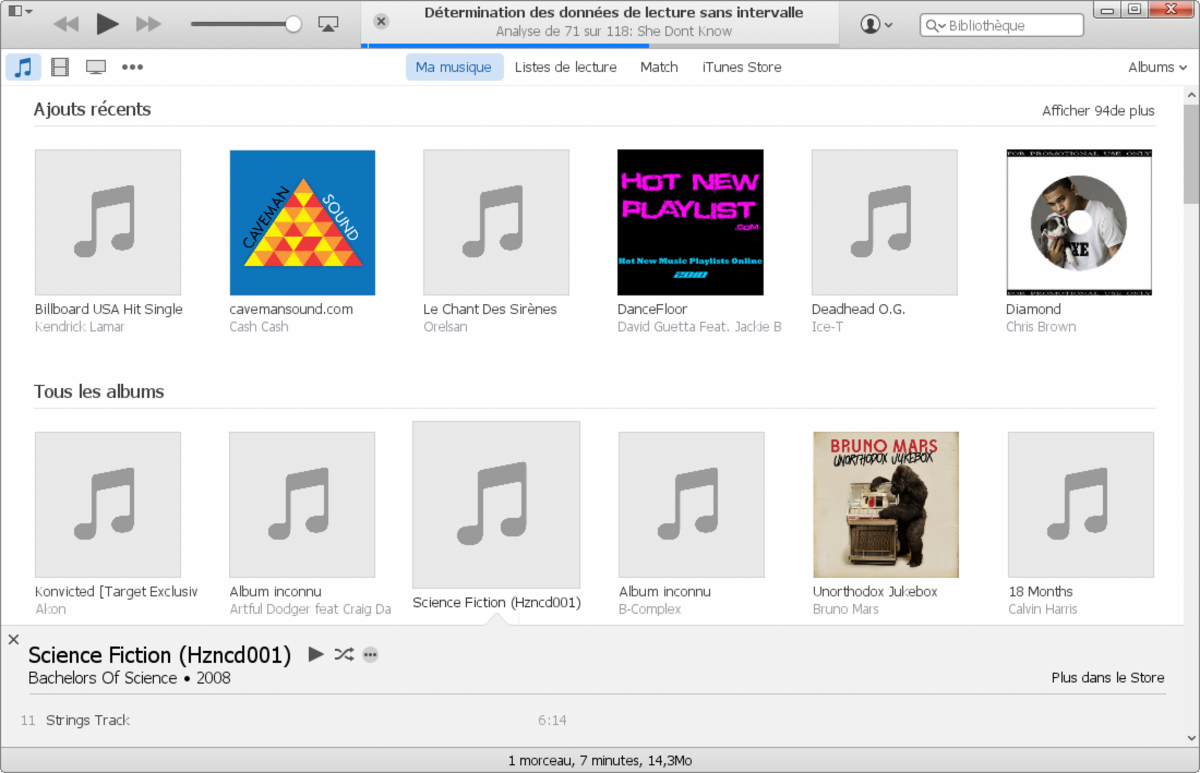1200x773 pixels.
Task: Click the Tous les albums heading
Action: click(x=99, y=391)
